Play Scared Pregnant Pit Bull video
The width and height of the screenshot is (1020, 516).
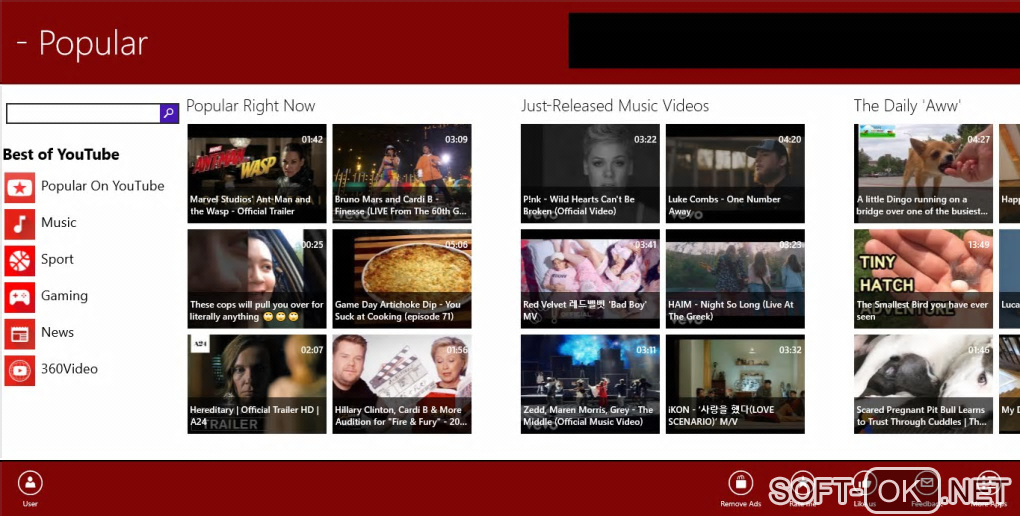point(923,384)
